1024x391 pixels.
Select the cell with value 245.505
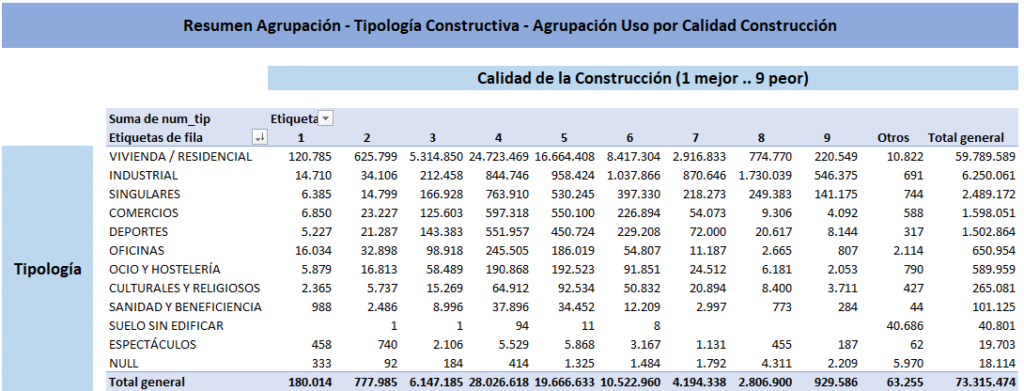point(506,251)
